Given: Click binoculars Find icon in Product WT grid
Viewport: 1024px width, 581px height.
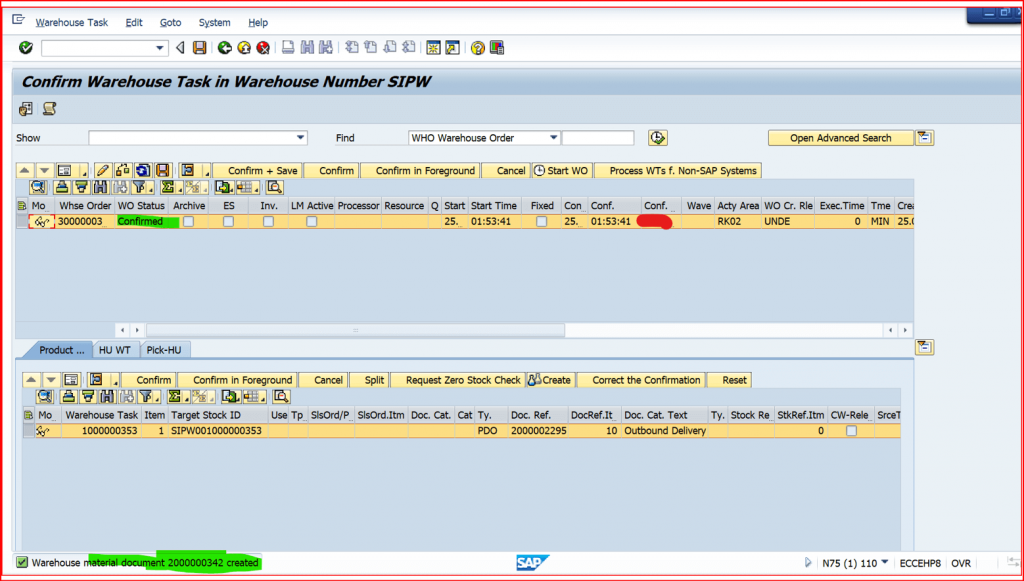Looking at the screenshot, I should 107,396.
